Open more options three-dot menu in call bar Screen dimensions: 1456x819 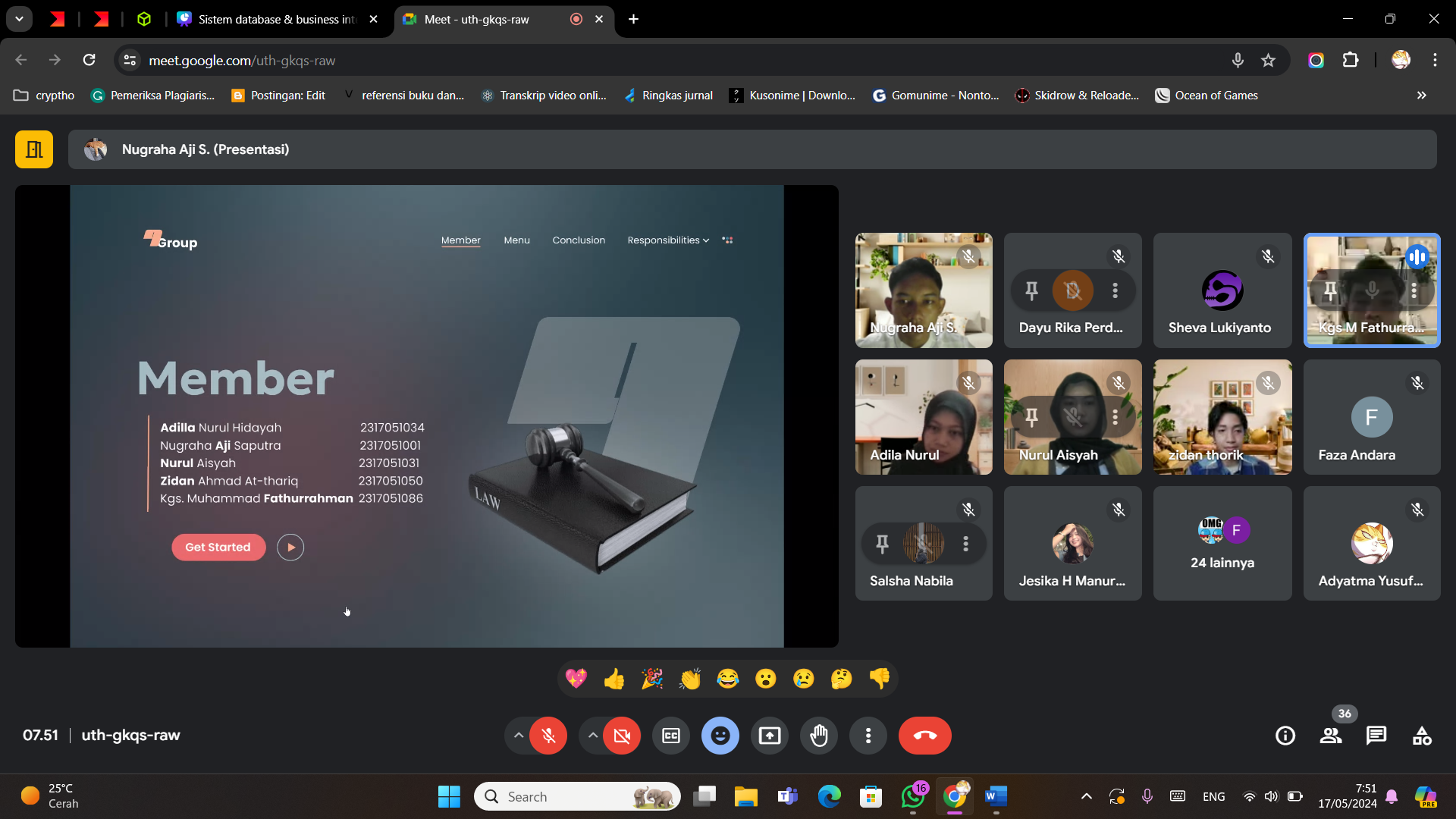click(868, 736)
